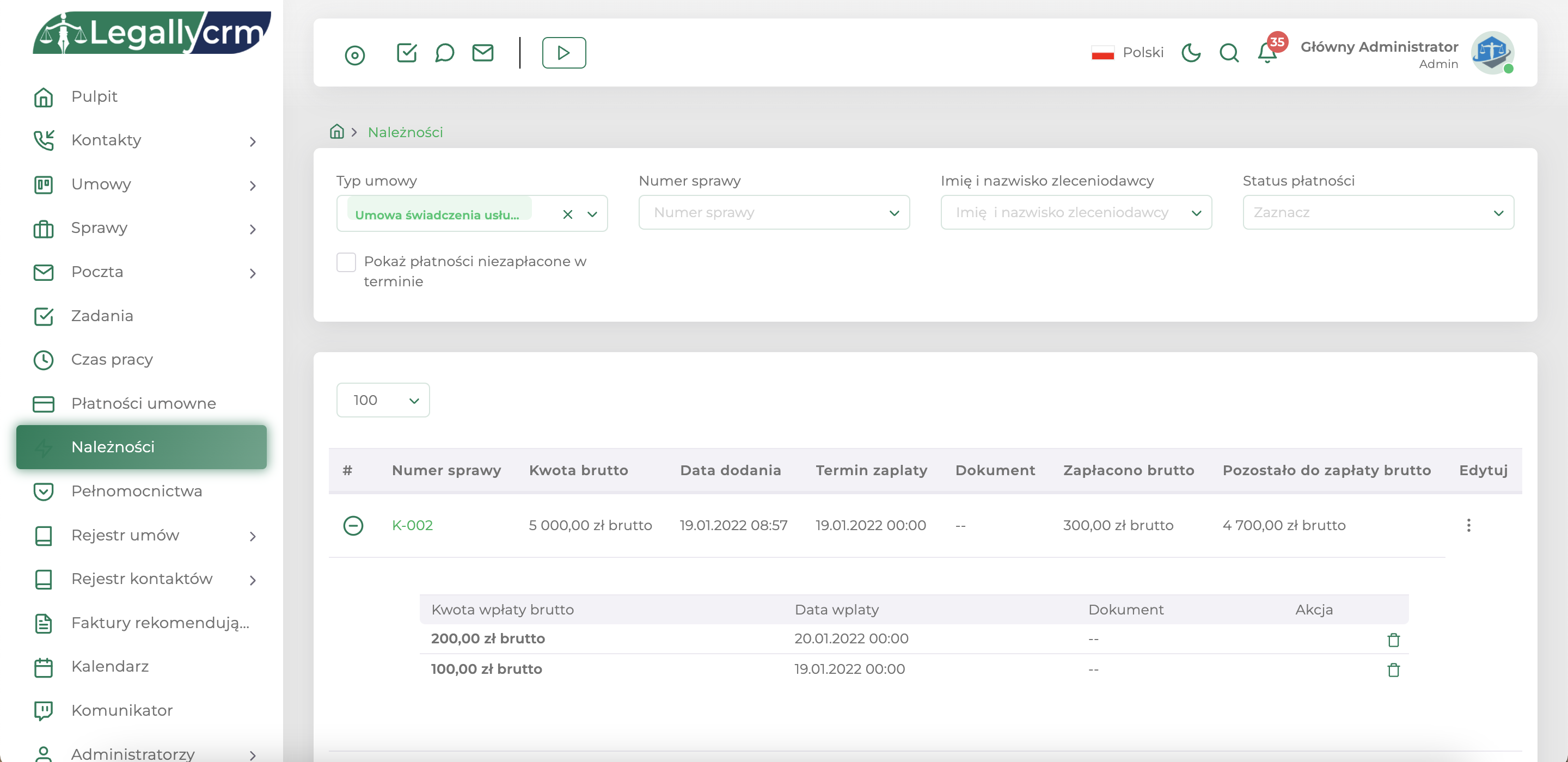1568x762 pixels.
Task: Open the chat bubble icon in the toolbar
Action: (444, 53)
